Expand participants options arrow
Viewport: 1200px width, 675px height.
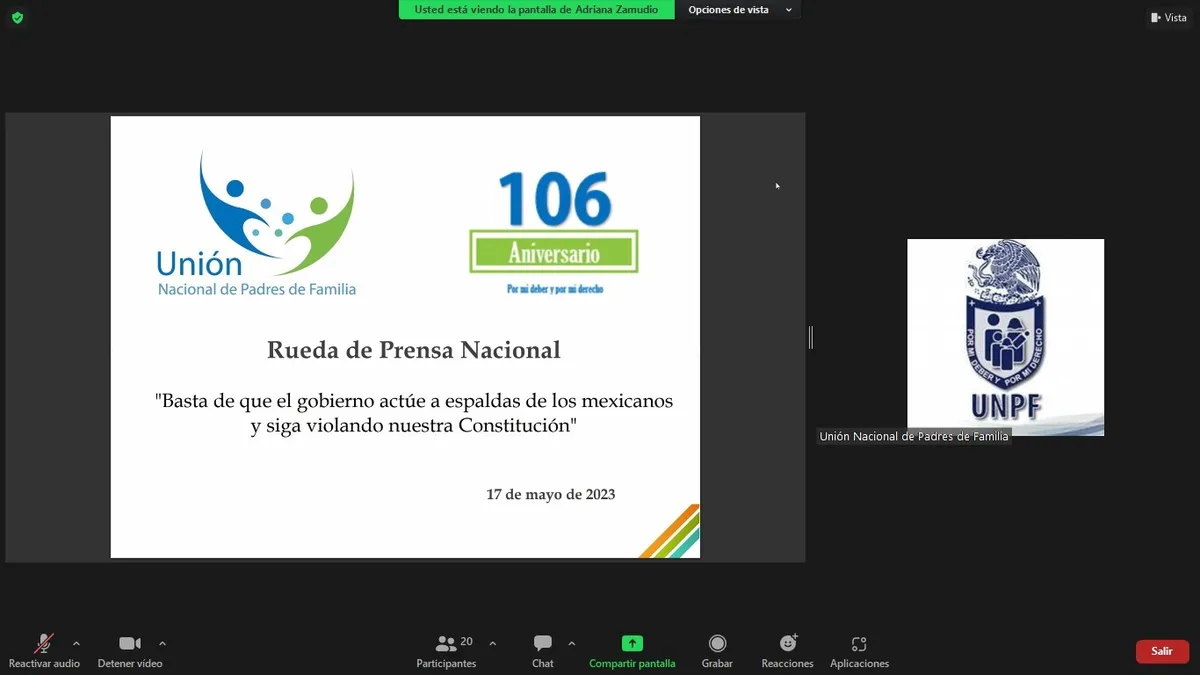click(492, 643)
